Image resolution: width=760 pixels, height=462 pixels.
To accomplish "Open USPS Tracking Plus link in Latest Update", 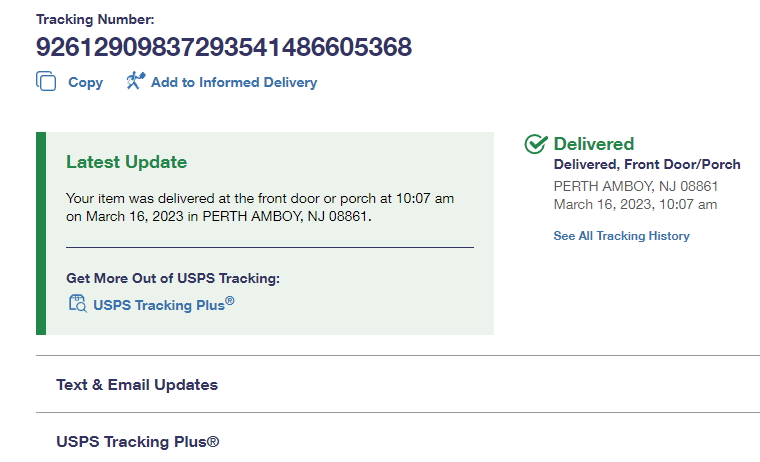I will pyautogui.click(x=163, y=305).
